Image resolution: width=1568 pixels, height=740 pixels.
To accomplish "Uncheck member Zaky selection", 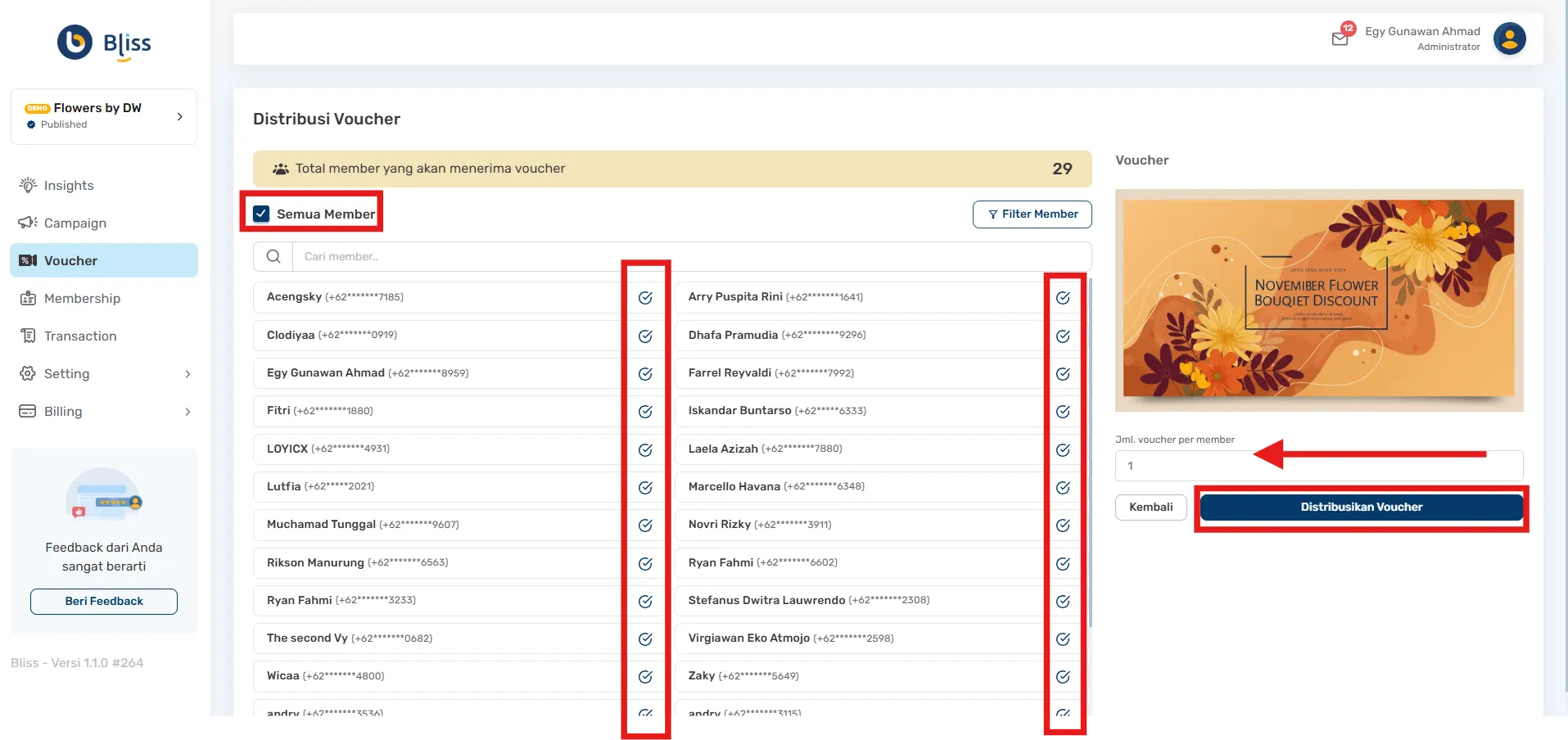I will [1063, 677].
